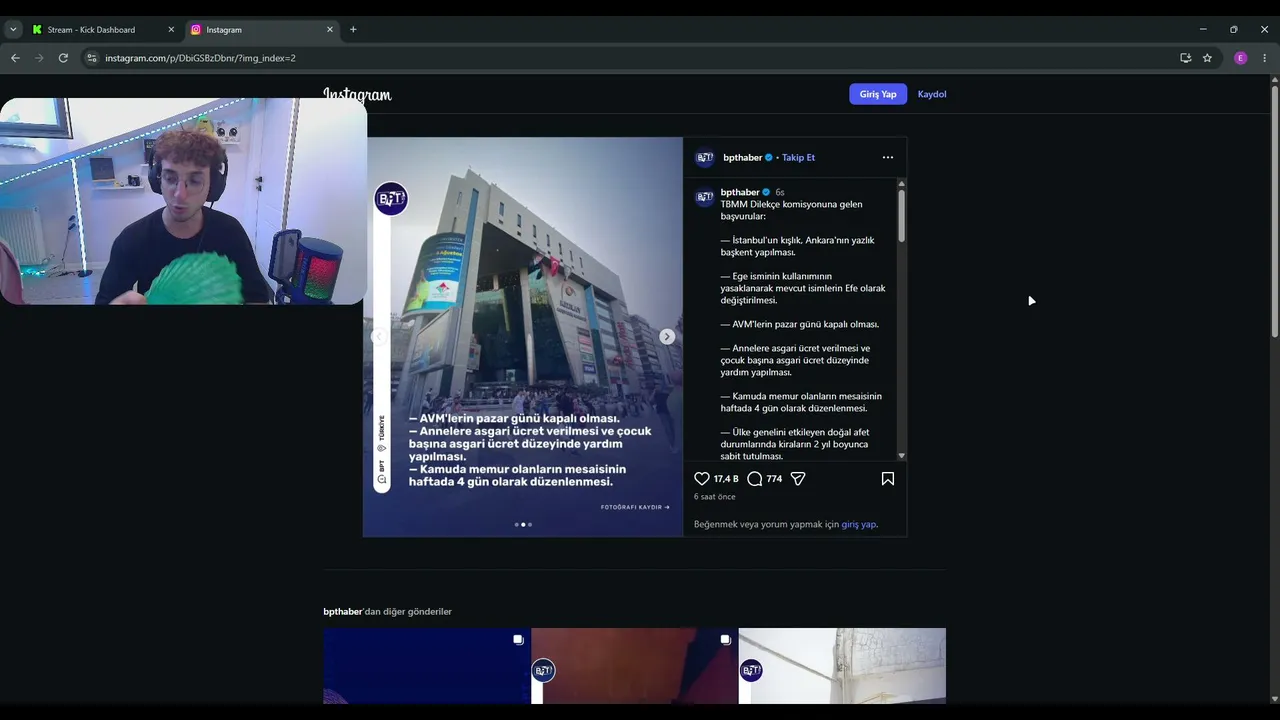Select first carousel indicator dot
This screenshot has height=720, width=1280.
(517, 524)
